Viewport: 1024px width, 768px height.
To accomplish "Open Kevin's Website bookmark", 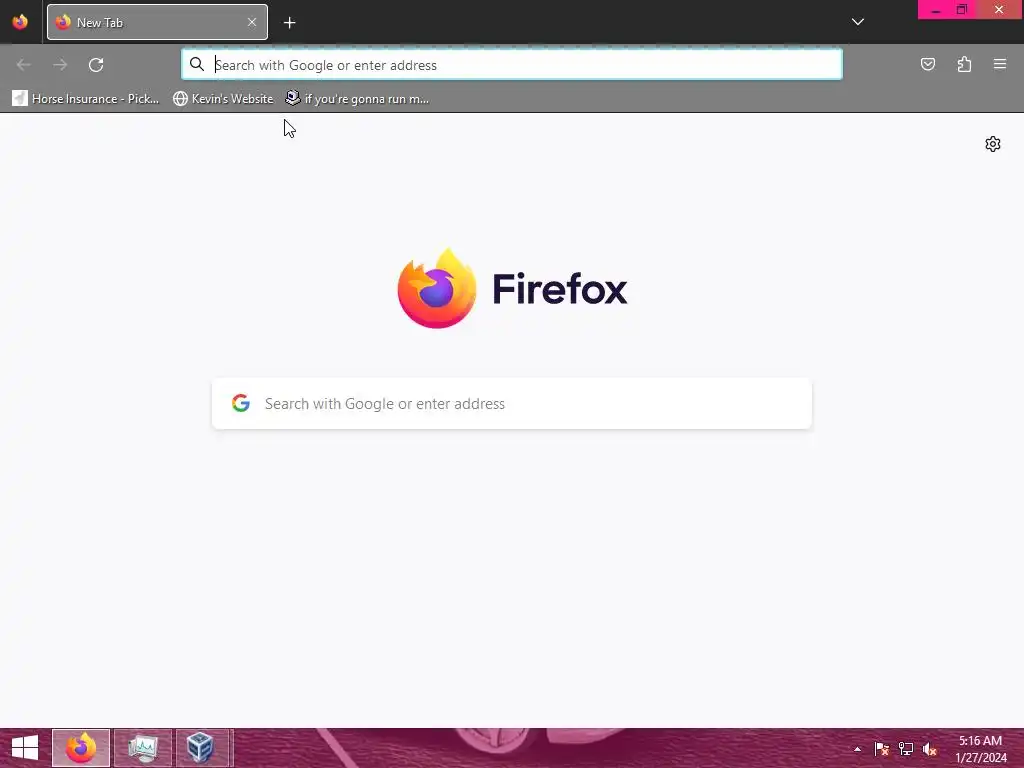I will [x=223, y=99].
